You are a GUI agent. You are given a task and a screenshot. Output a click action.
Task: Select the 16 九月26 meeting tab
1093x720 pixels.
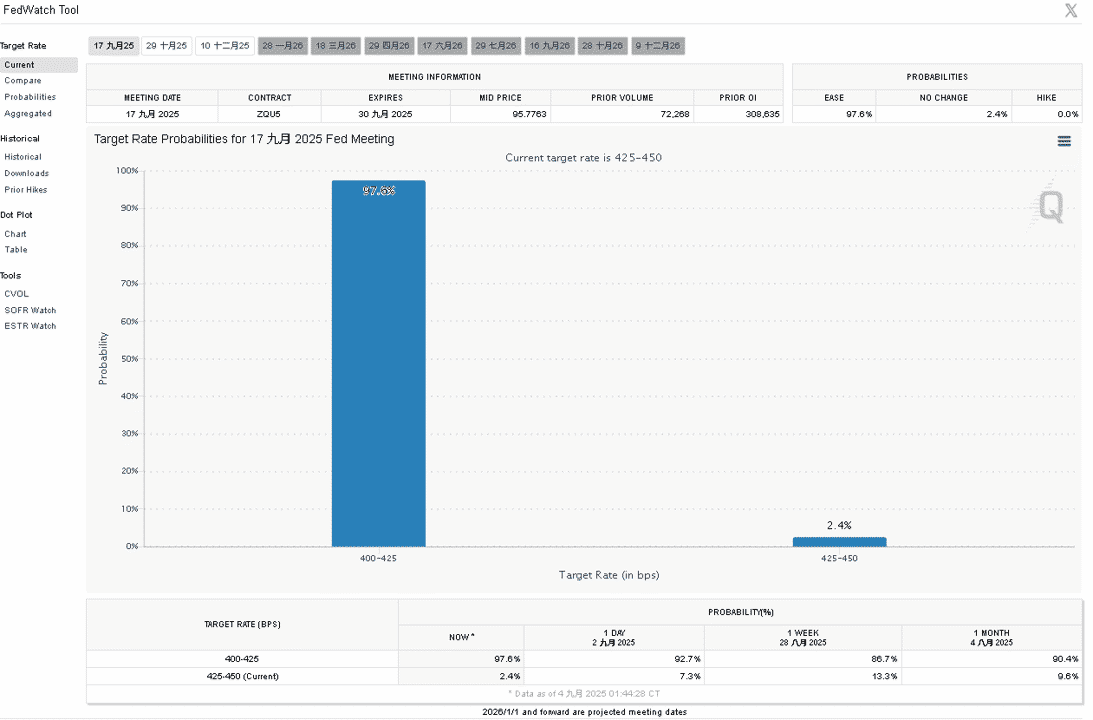[x=549, y=46]
